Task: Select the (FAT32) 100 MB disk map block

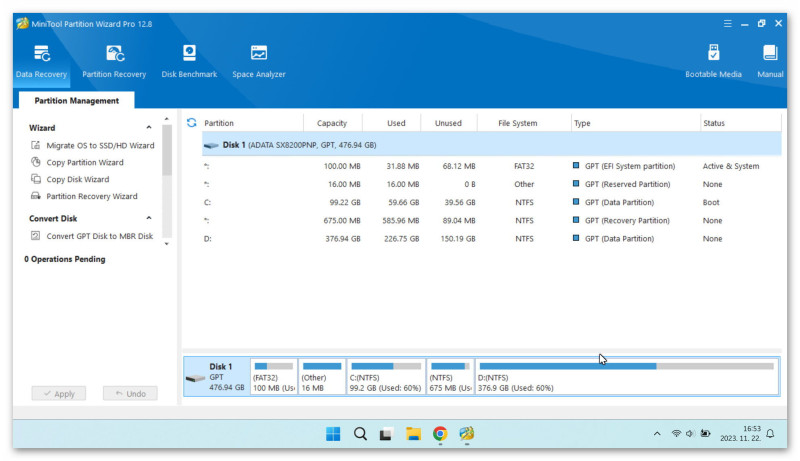Action: tap(274, 377)
